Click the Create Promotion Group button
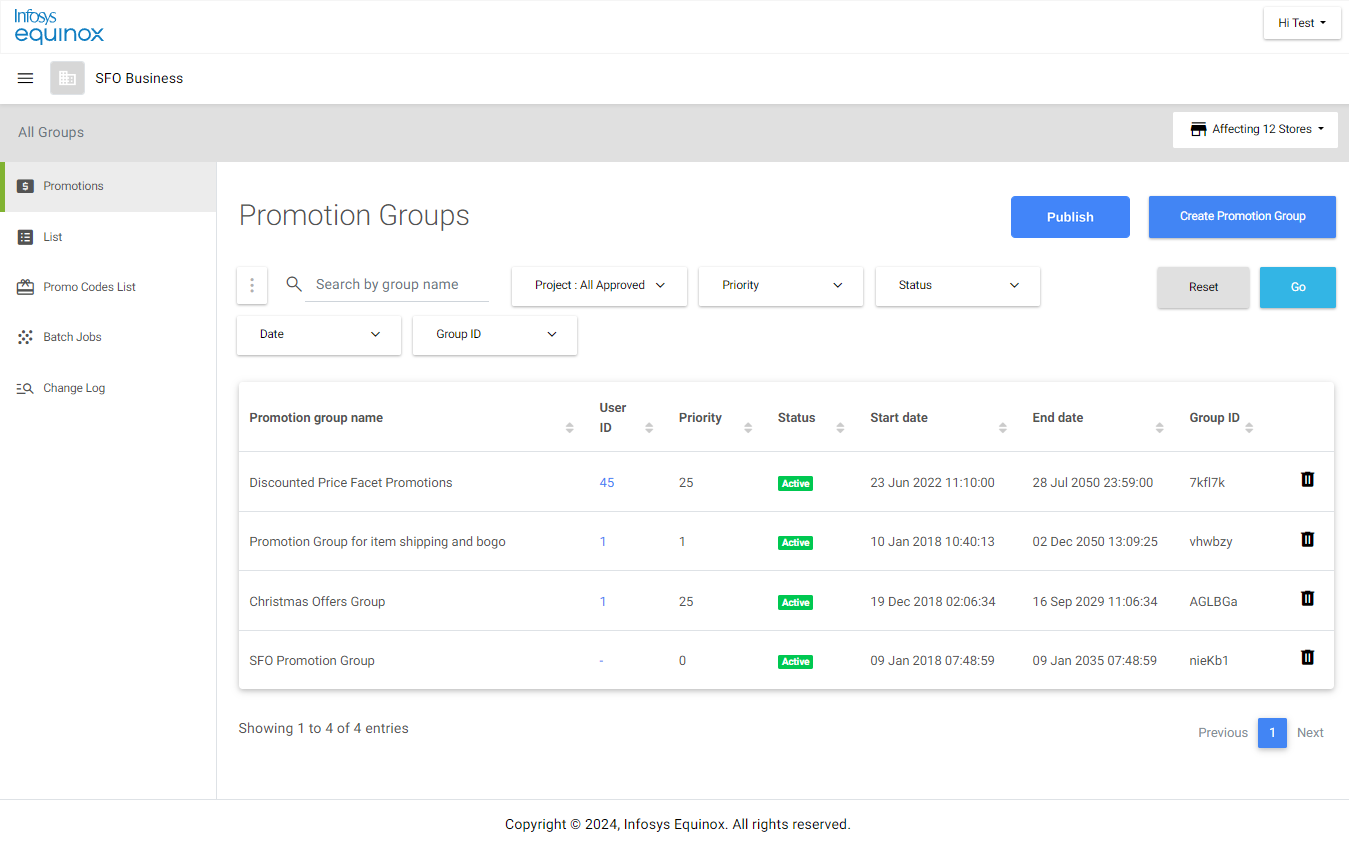This screenshot has width=1349, height=850. (x=1242, y=217)
